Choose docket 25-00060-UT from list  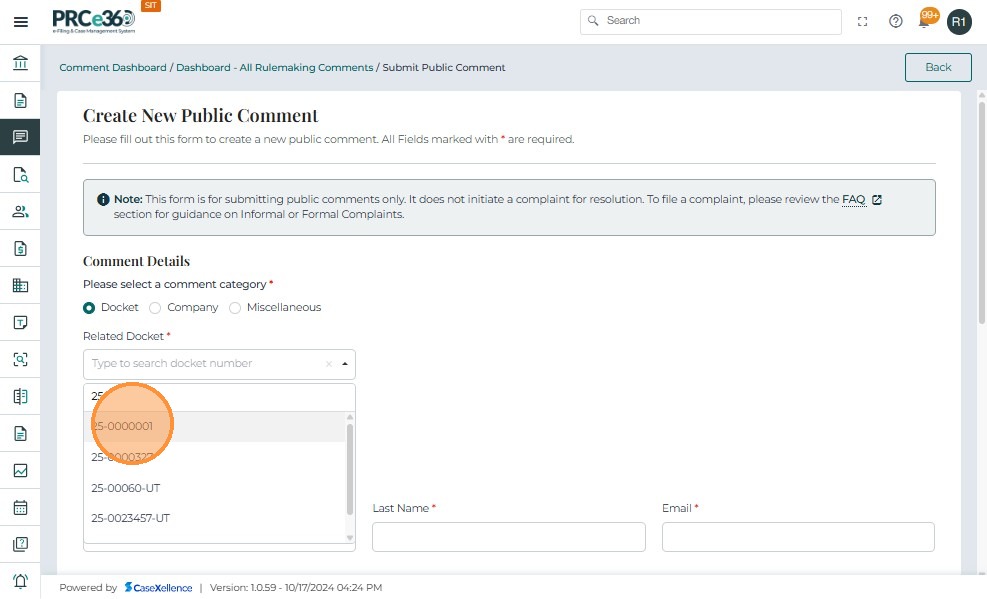point(126,488)
